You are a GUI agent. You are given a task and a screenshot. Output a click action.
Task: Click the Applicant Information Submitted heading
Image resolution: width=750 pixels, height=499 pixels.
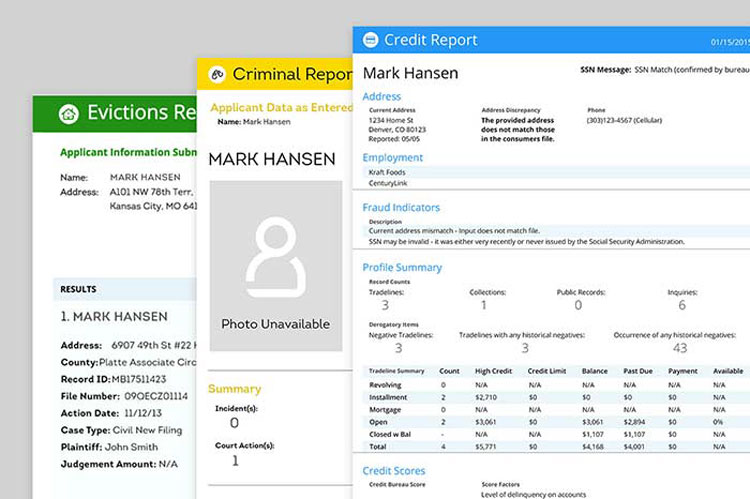click(x=128, y=152)
